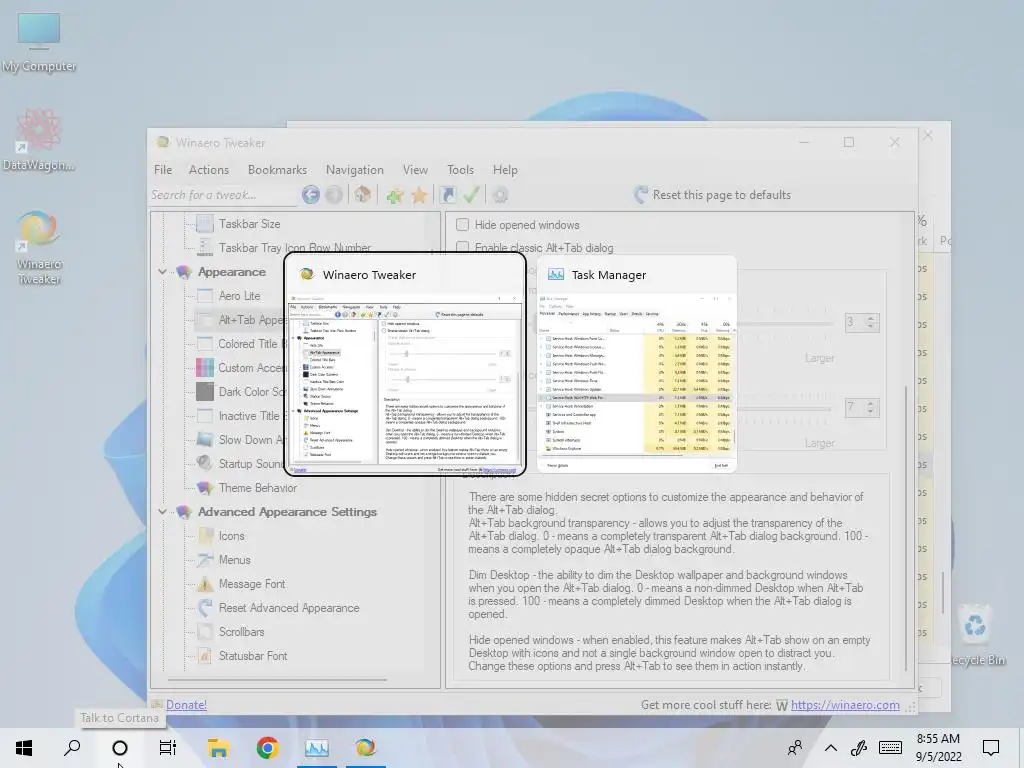Select Menus tree item
The height and width of the screenshot is (768, 1024).
point(234,560)
